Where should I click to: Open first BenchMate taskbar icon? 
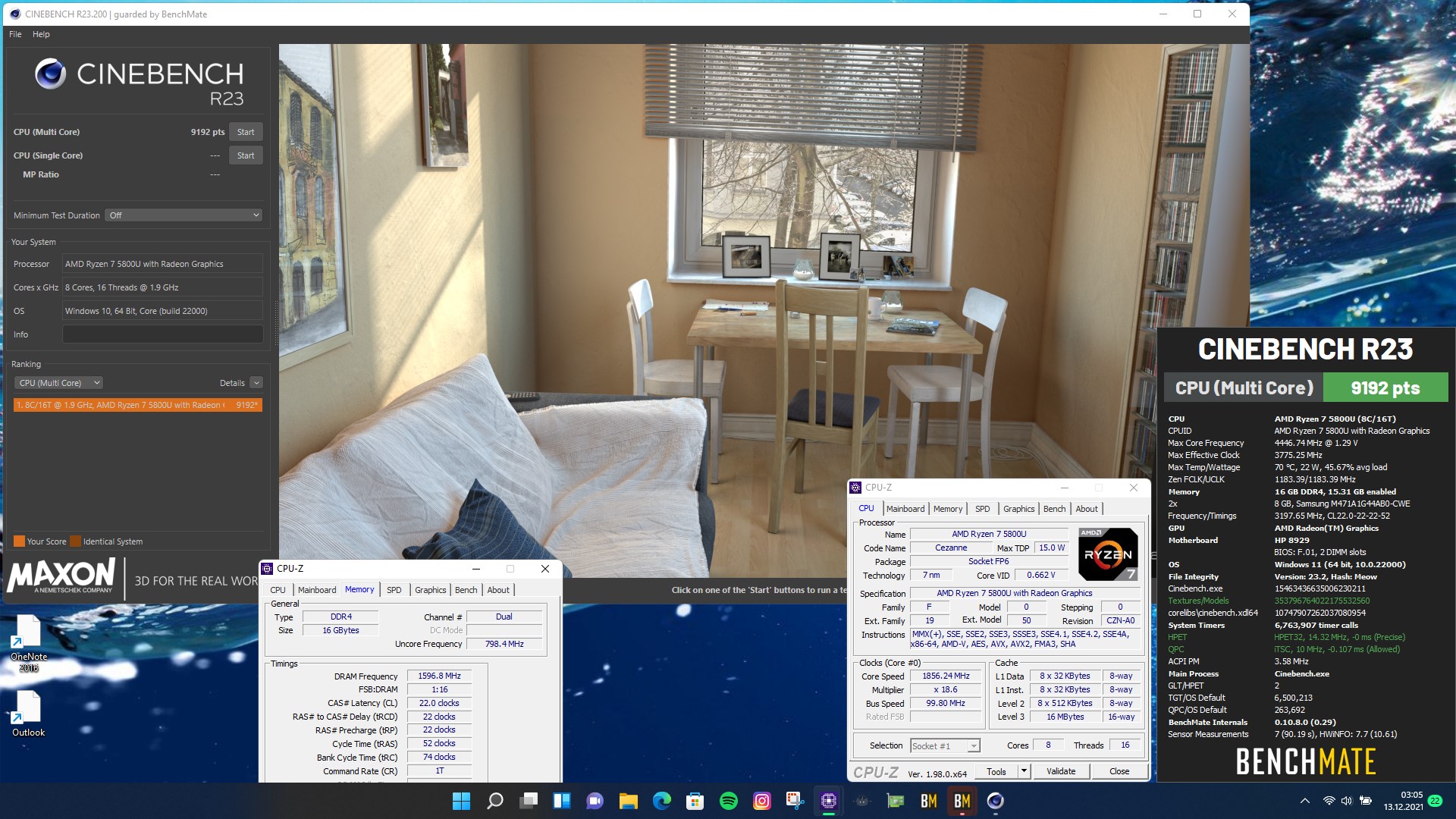point(929,801)
